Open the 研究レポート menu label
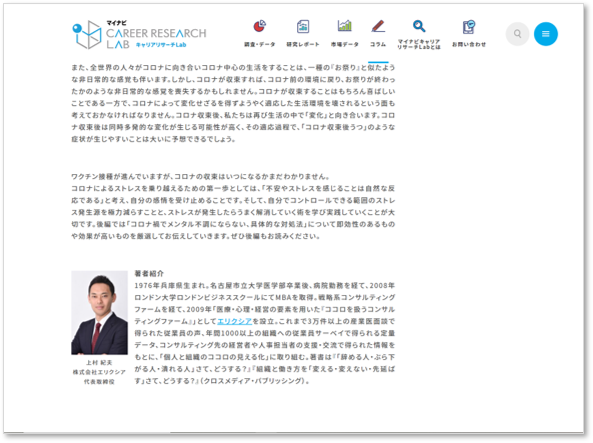Image resolution: width=593 pixels, height=443 pixels. pos(303,44)
